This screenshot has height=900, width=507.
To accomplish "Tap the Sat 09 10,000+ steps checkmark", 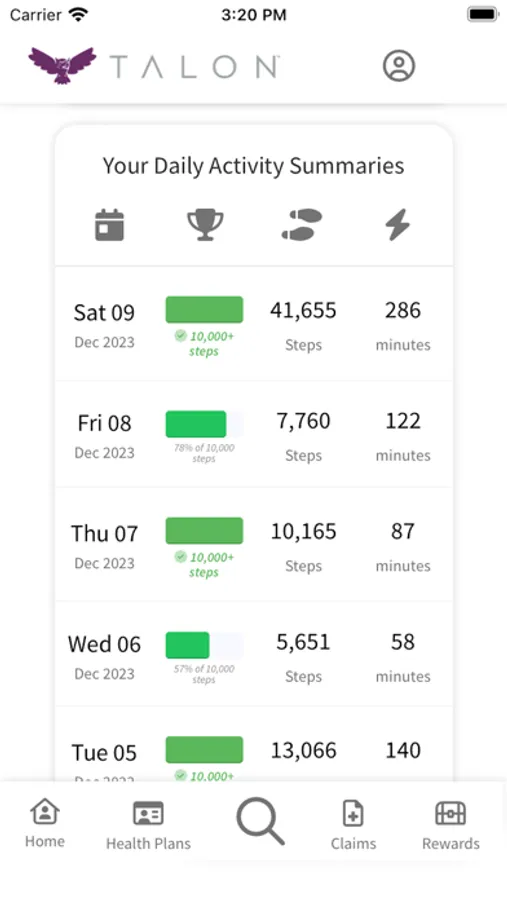I will 180,336.
